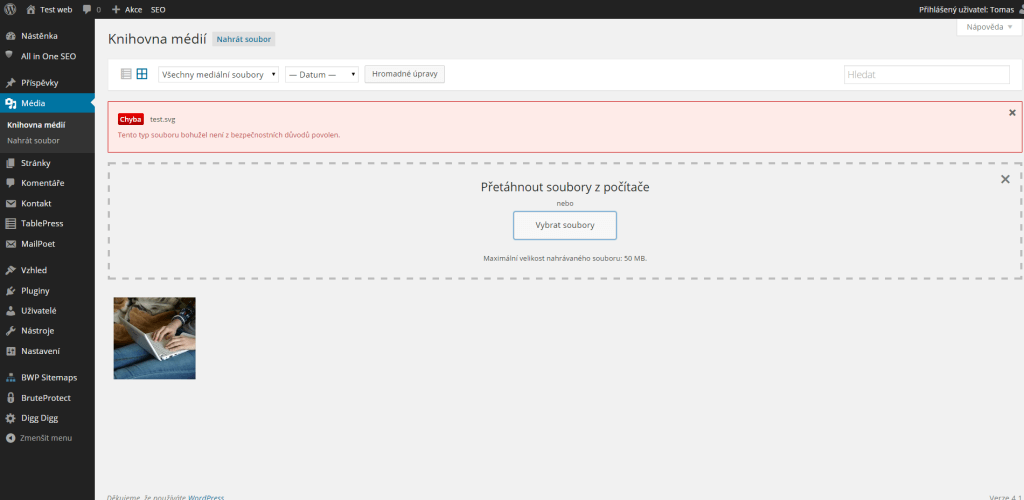The width and height of the screenshot is (1024, 500).
Task: Click Vybrat soubory button
Action: (565, 225)
